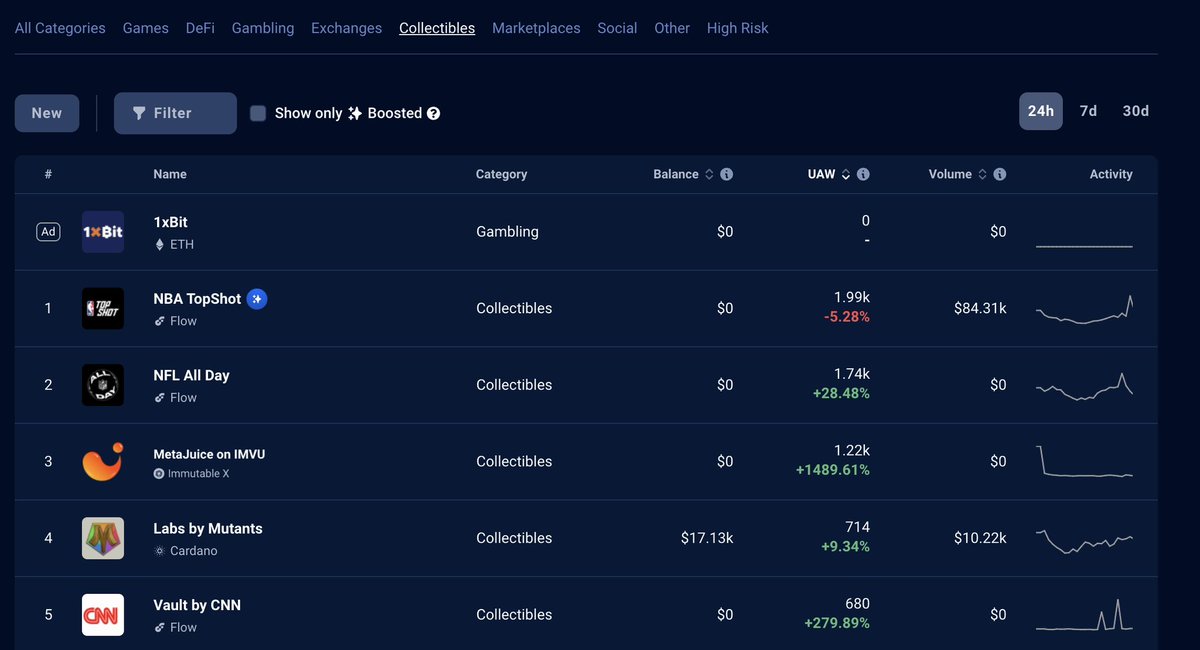Click the Gambling category cell for 1xBit
This screenshot has width=1200, height=650.
(507, 232)
